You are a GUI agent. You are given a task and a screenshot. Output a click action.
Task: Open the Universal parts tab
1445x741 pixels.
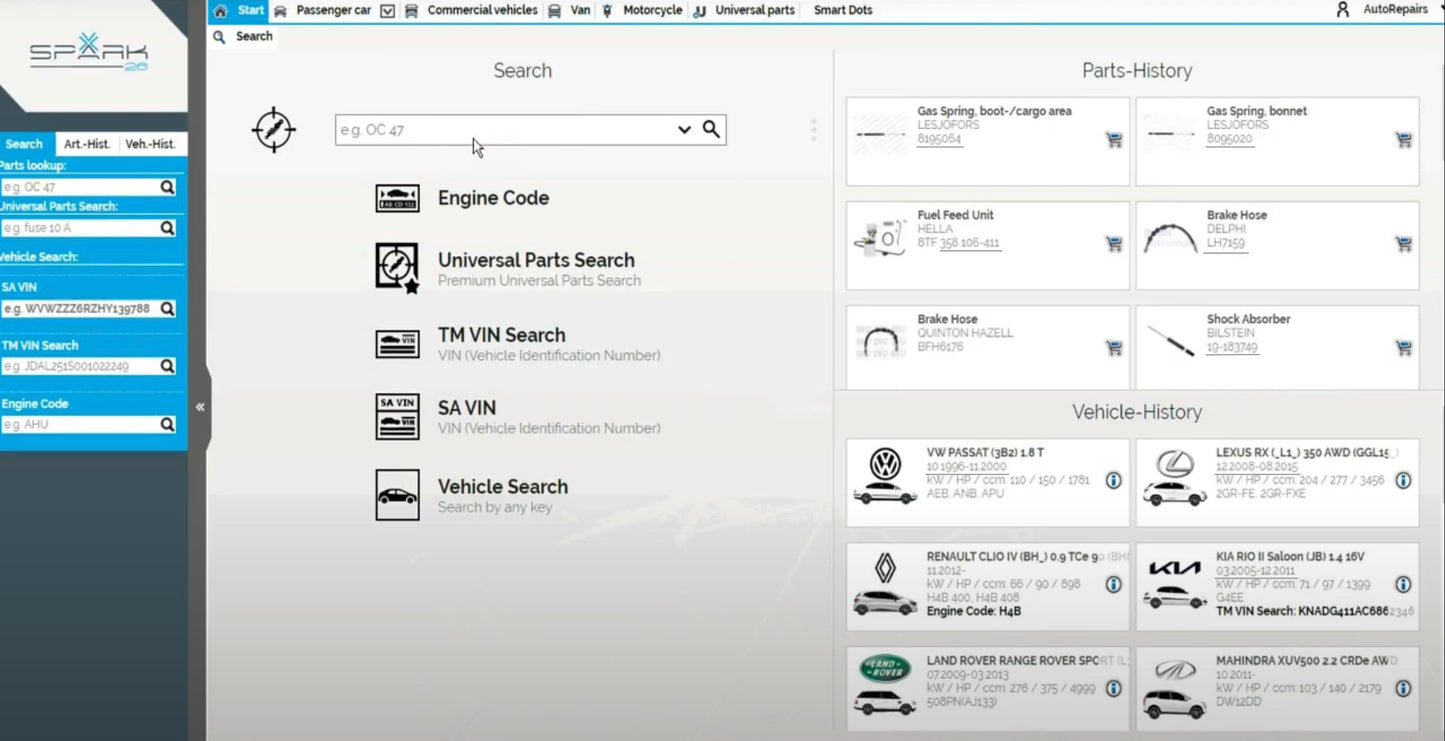coord(755,10)
